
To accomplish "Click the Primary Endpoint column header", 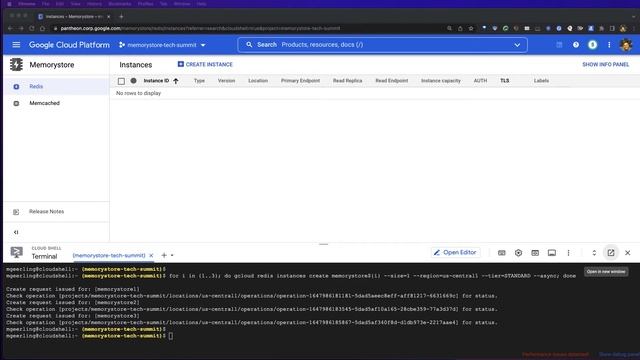I will [x=300, y=81].
